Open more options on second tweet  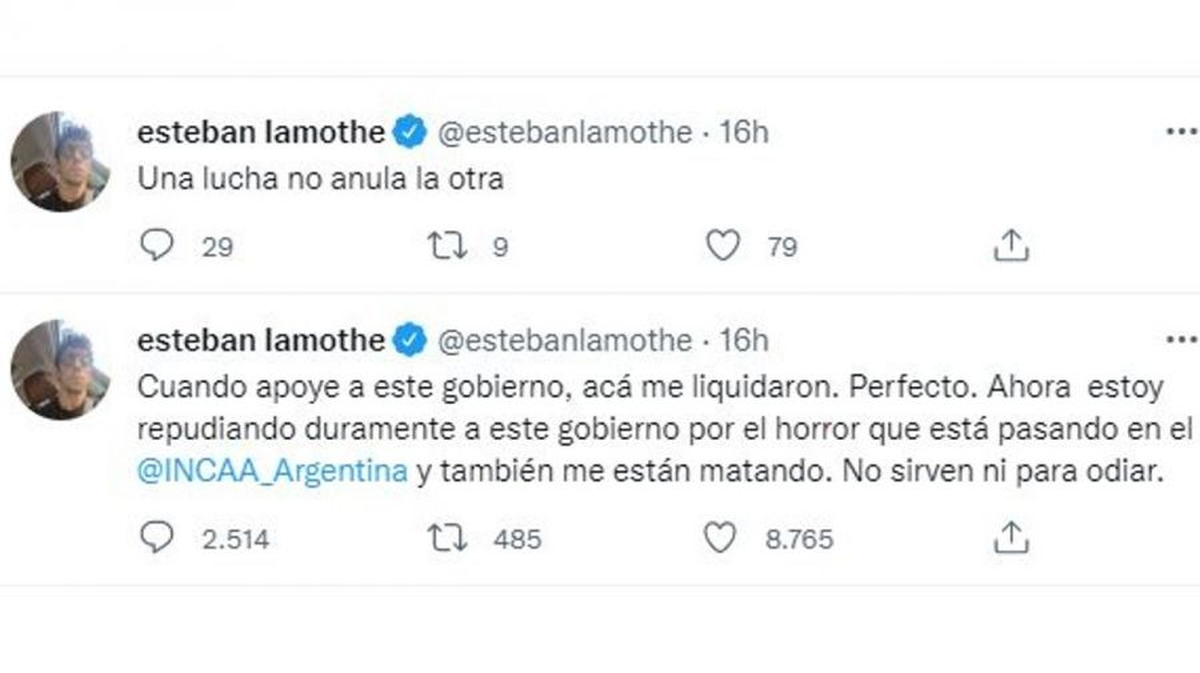1180,340
